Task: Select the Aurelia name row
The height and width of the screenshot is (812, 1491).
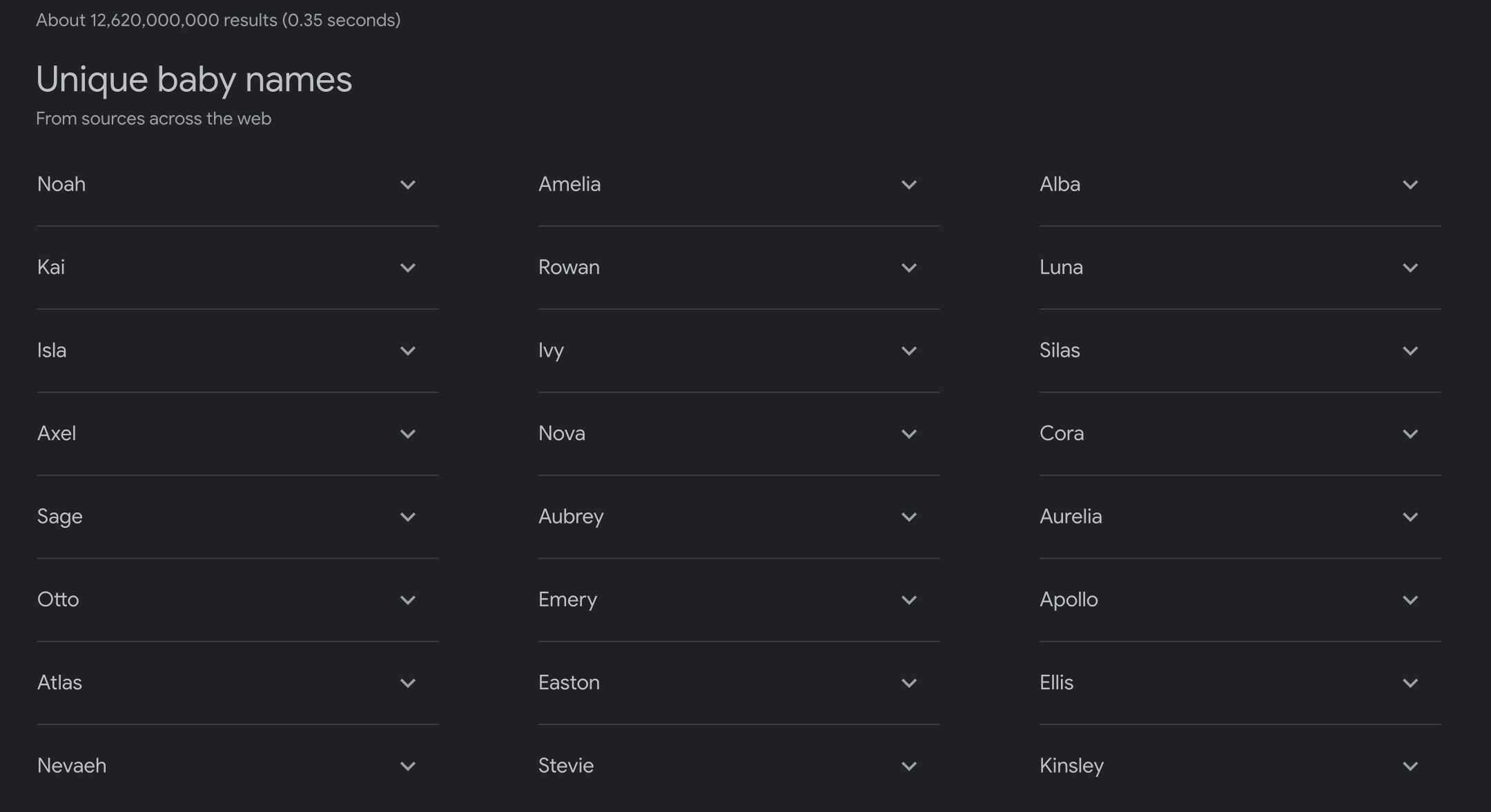Action: [x=1071, y=517]
